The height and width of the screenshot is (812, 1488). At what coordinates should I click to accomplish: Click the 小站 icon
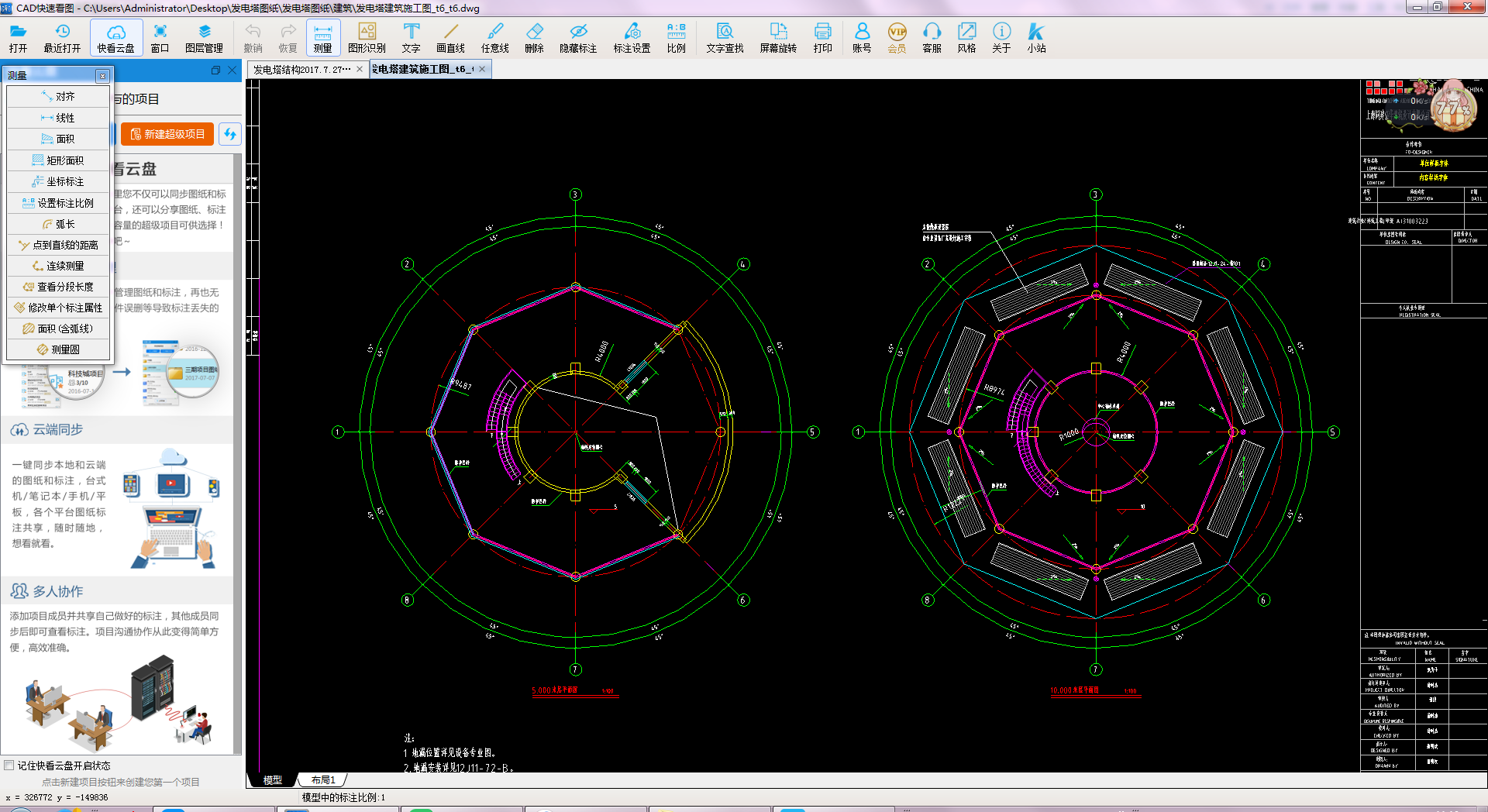tap(1036, 38)
